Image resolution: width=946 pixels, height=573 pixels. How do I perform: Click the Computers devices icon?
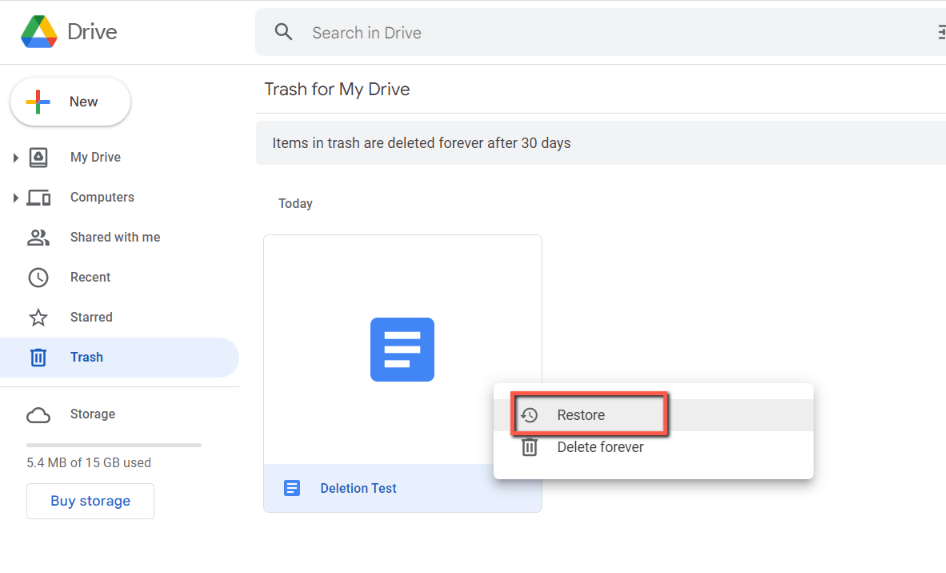(x=39, y=198)
